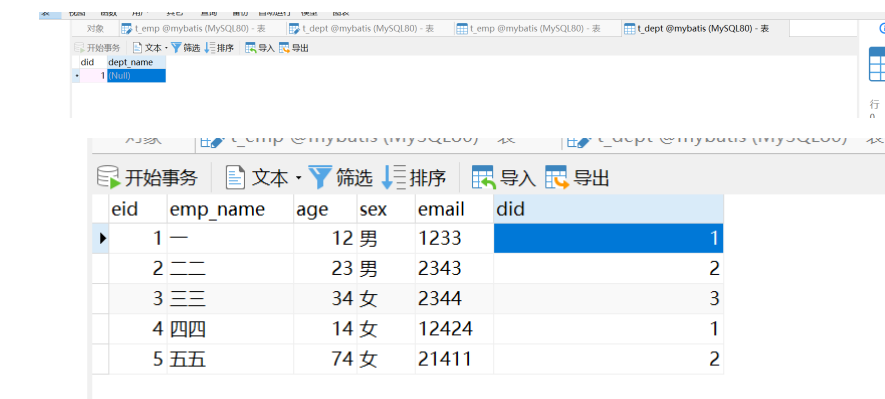Click the small 筛选 filter icon above the dept_name grid

tap(176, 48)
